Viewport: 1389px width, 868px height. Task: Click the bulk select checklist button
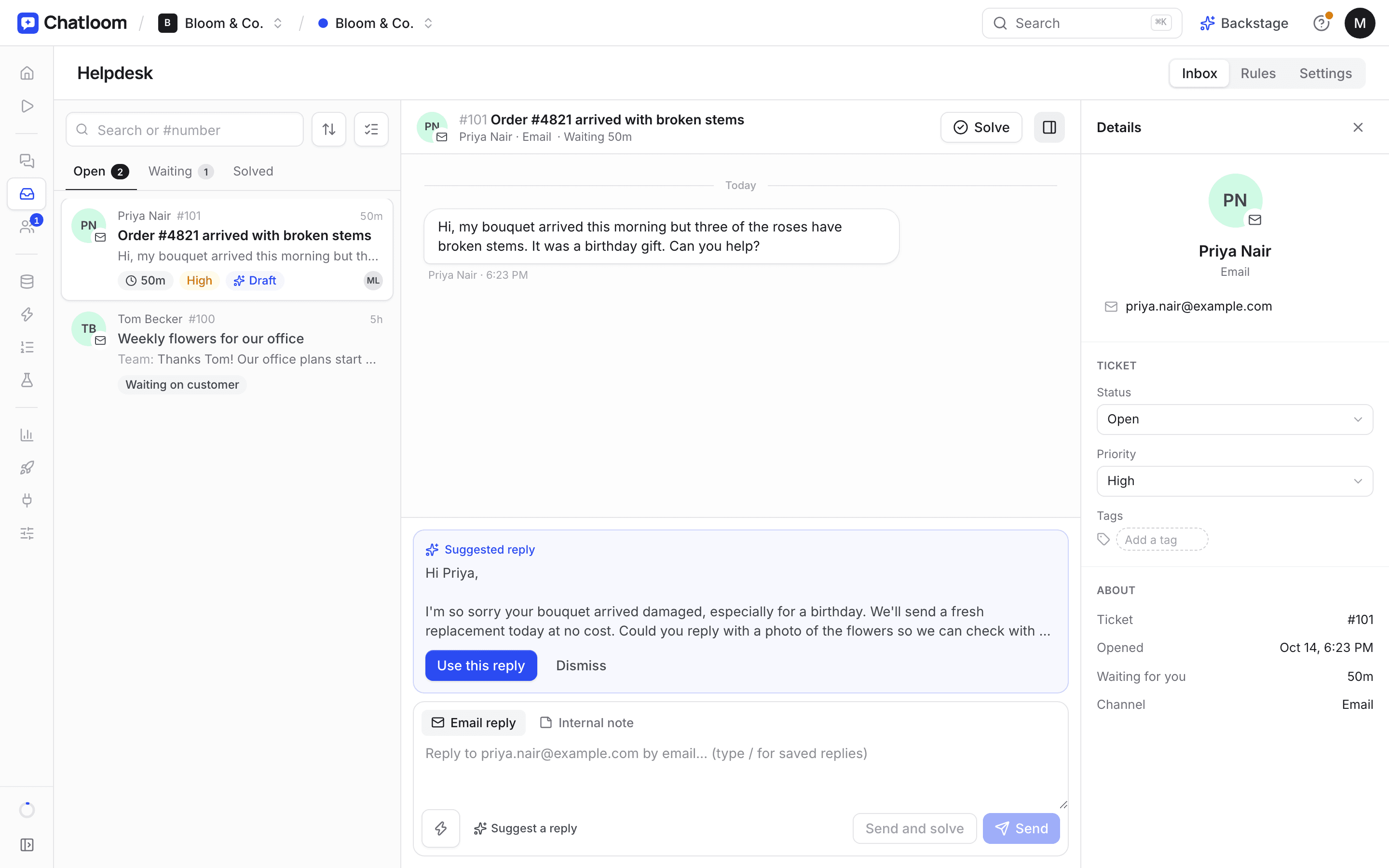[x=371, y=129]
